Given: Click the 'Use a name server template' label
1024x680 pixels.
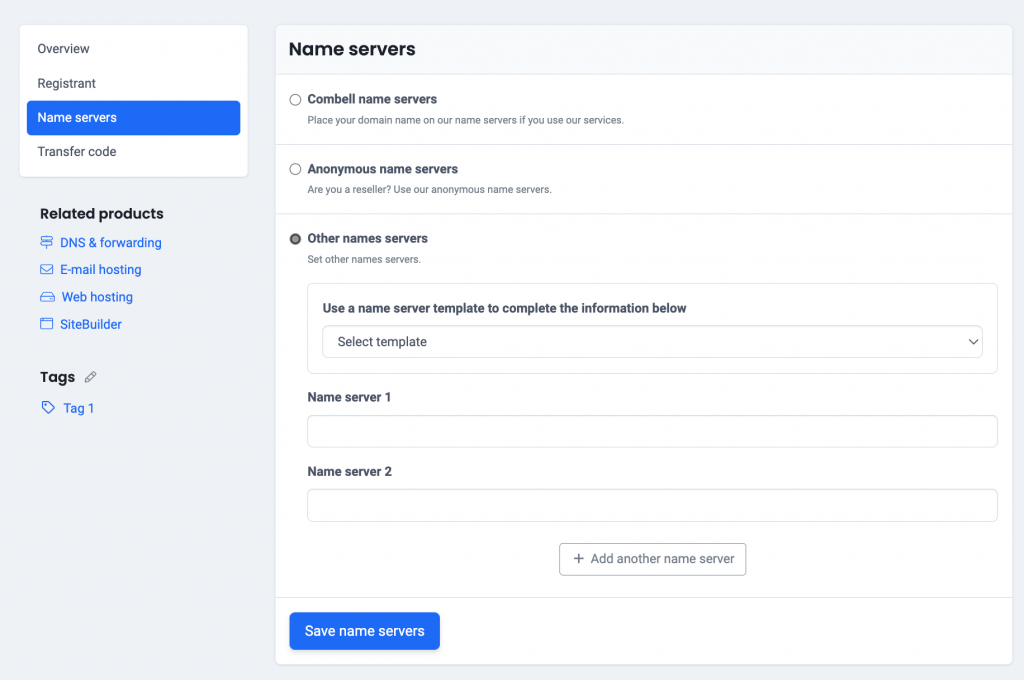Looking at the screenshot, I should tap(504, 308).
